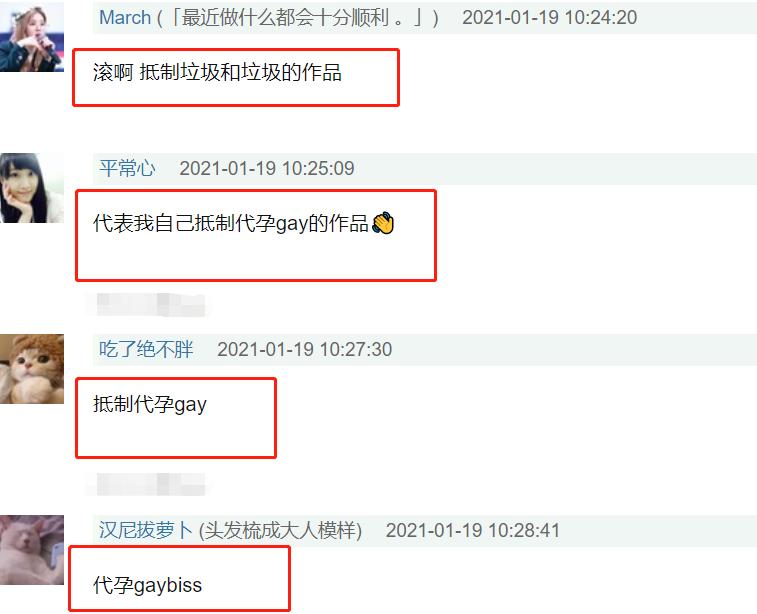Click the blurred text under 吃了绝不胖's comment

pyautogui.click(x=151, y=484)
